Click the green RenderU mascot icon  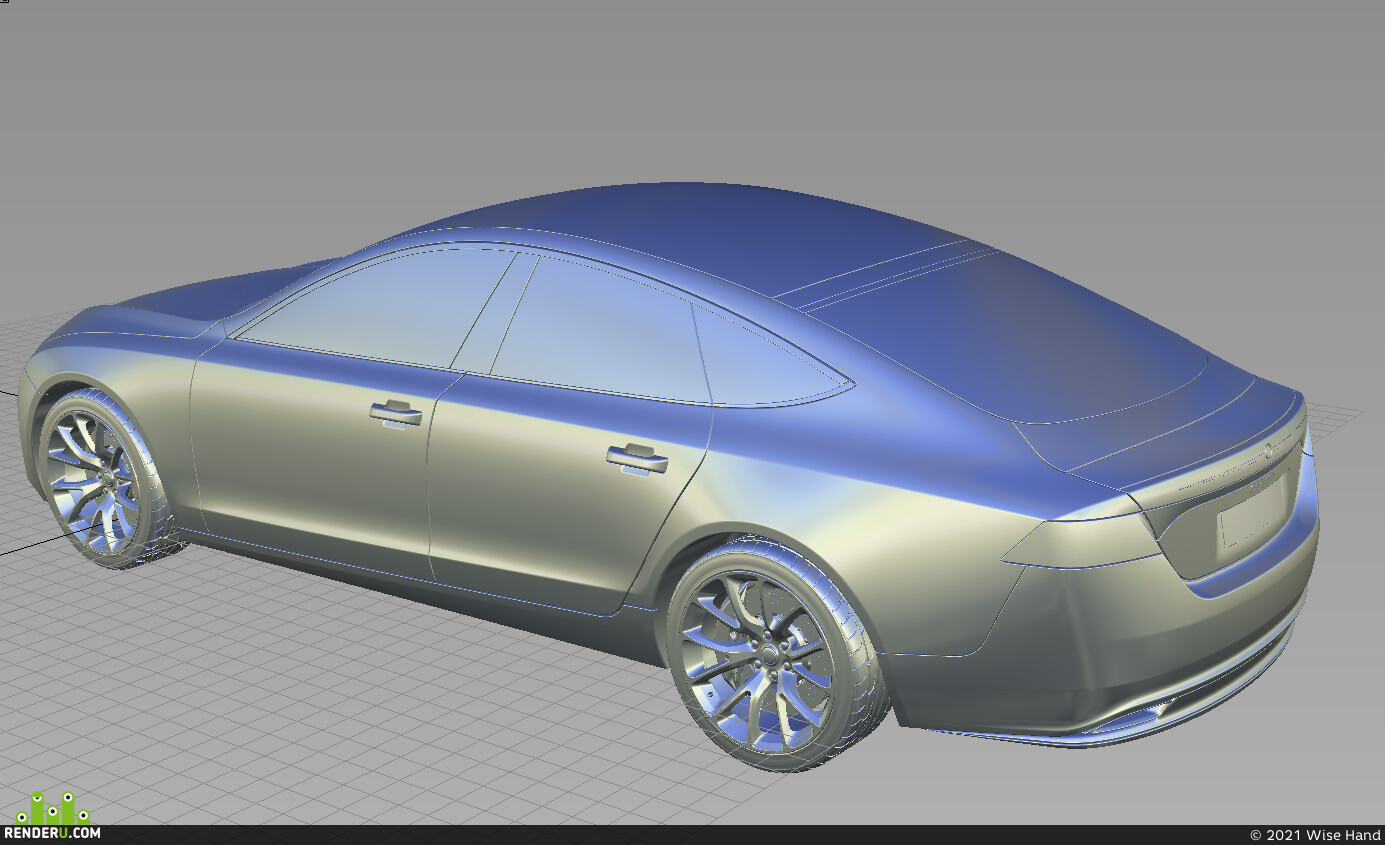pyautogui.click(x=53, y=808)
